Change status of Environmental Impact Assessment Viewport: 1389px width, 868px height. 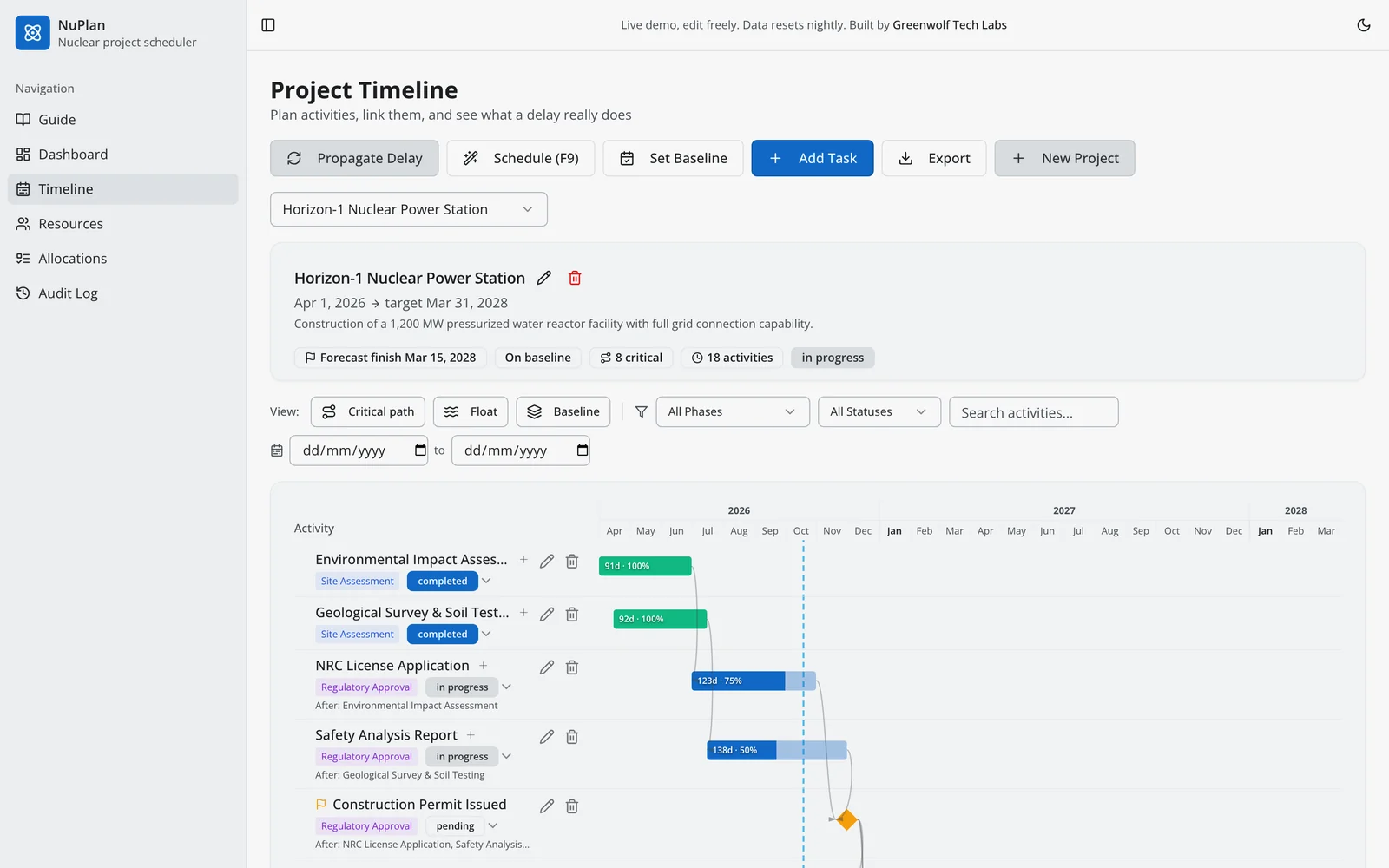tap(450, 582)
